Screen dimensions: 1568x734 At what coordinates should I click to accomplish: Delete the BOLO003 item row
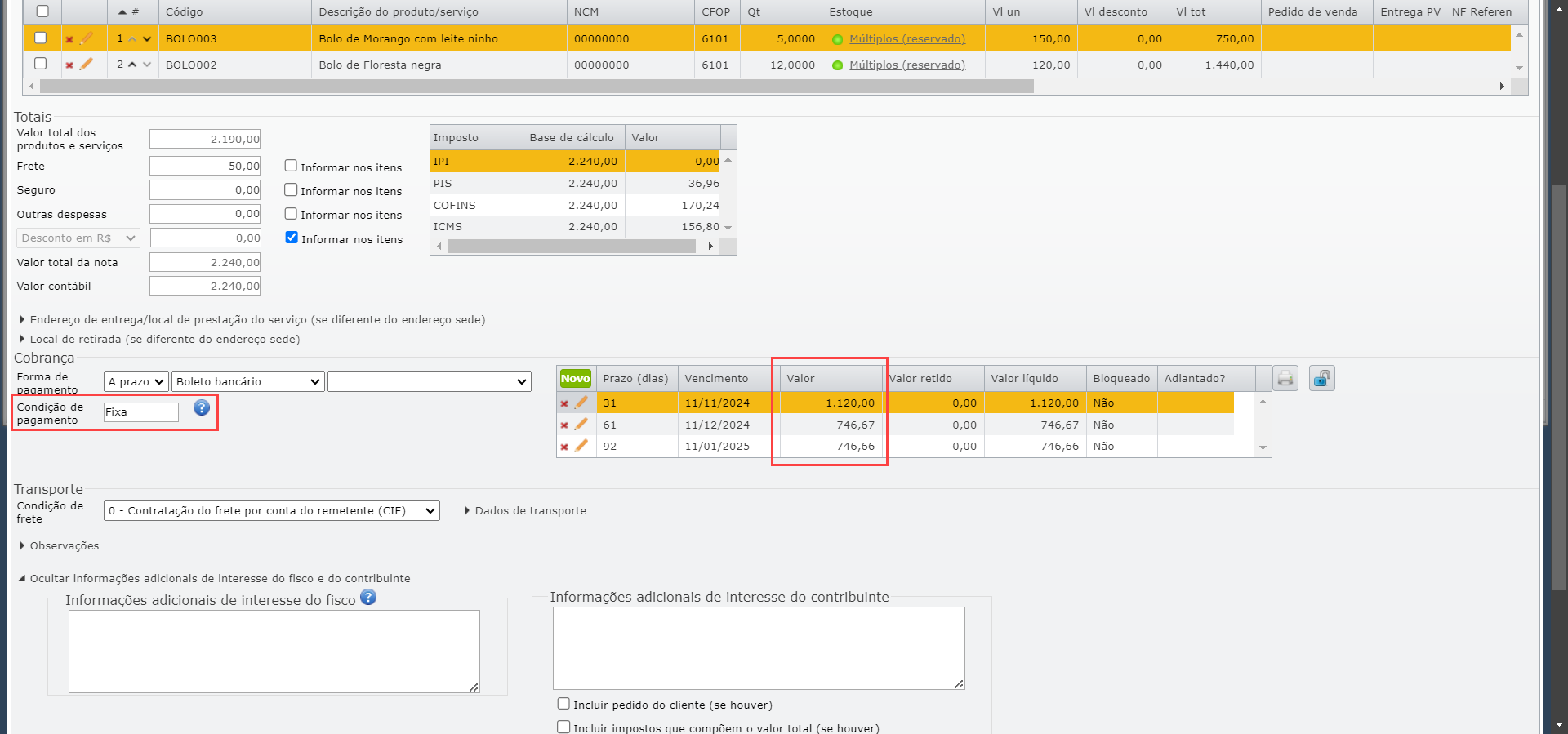click(69, 39)
